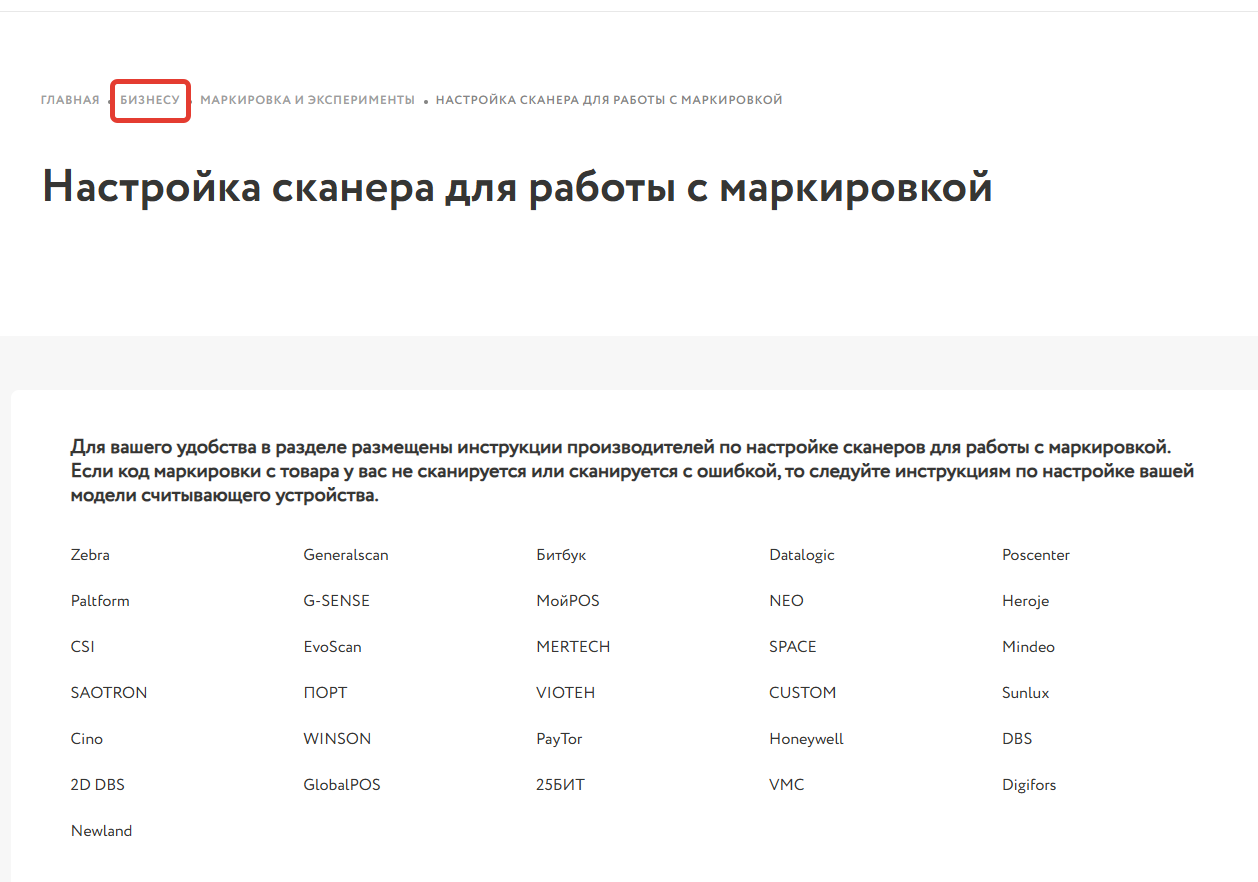
Task: Choose the MERTECH link
Action: pyautogui.click(x=573, y=647)
